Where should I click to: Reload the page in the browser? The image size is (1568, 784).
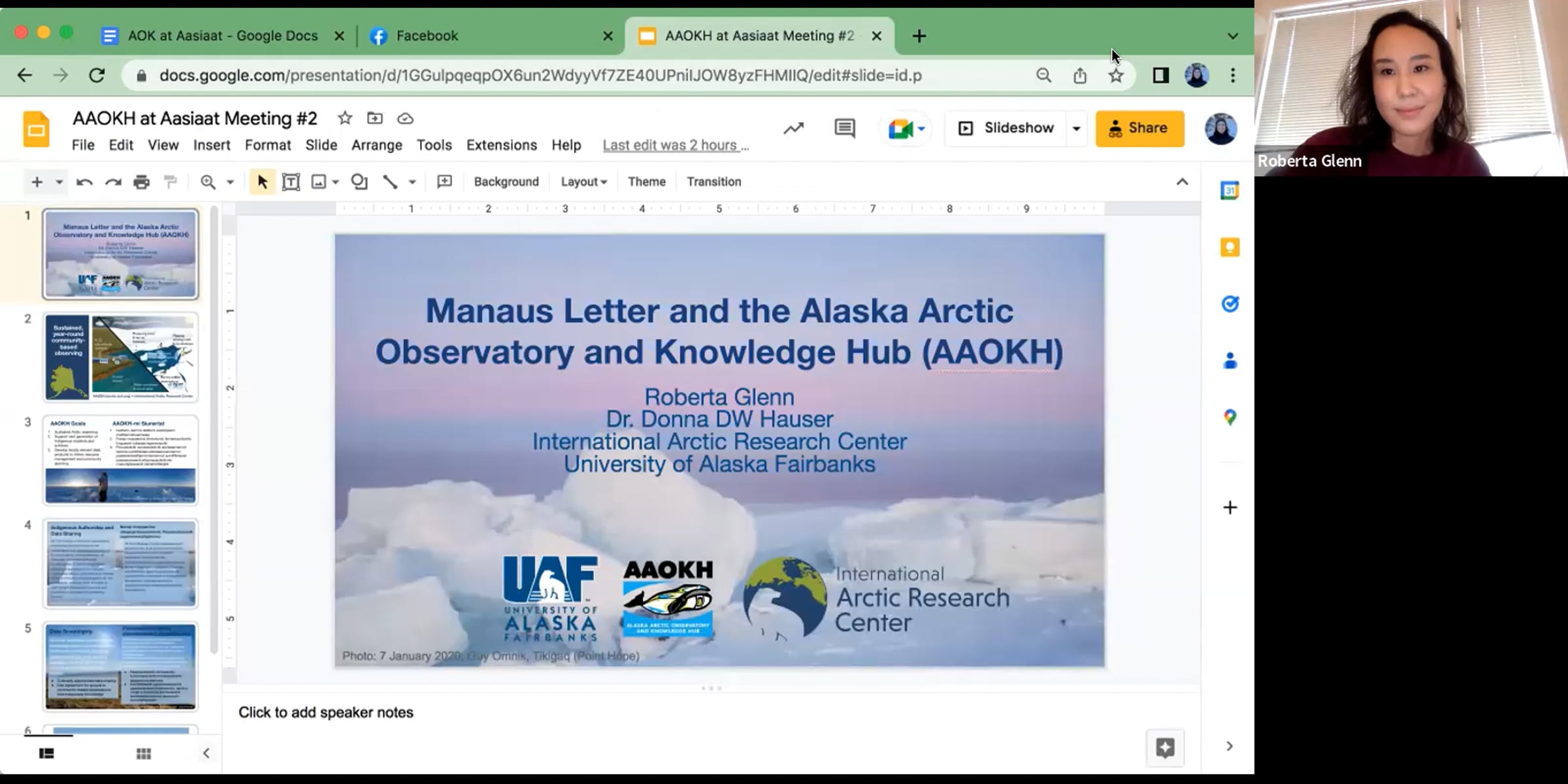coord(97,76)
